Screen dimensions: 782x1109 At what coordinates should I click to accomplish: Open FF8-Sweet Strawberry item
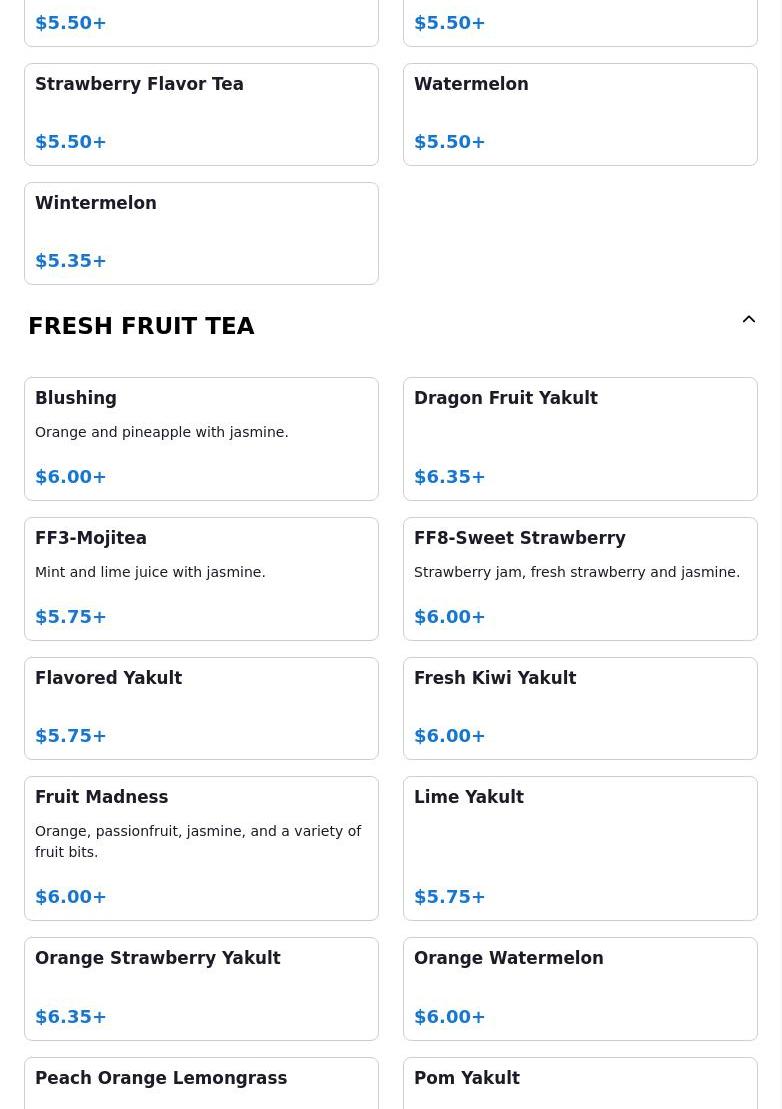coord(580,579)
